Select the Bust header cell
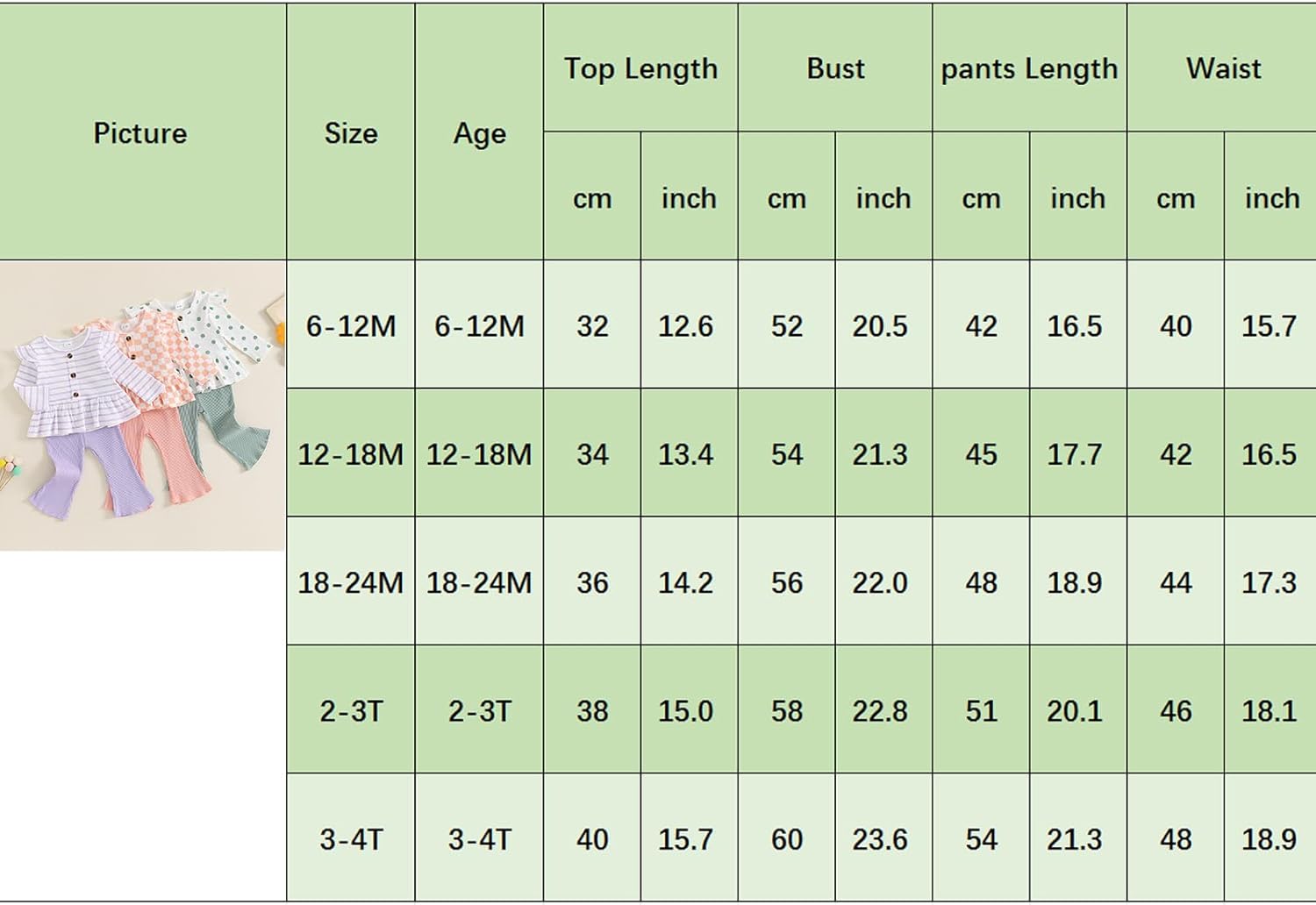 [x=835, y=68]
